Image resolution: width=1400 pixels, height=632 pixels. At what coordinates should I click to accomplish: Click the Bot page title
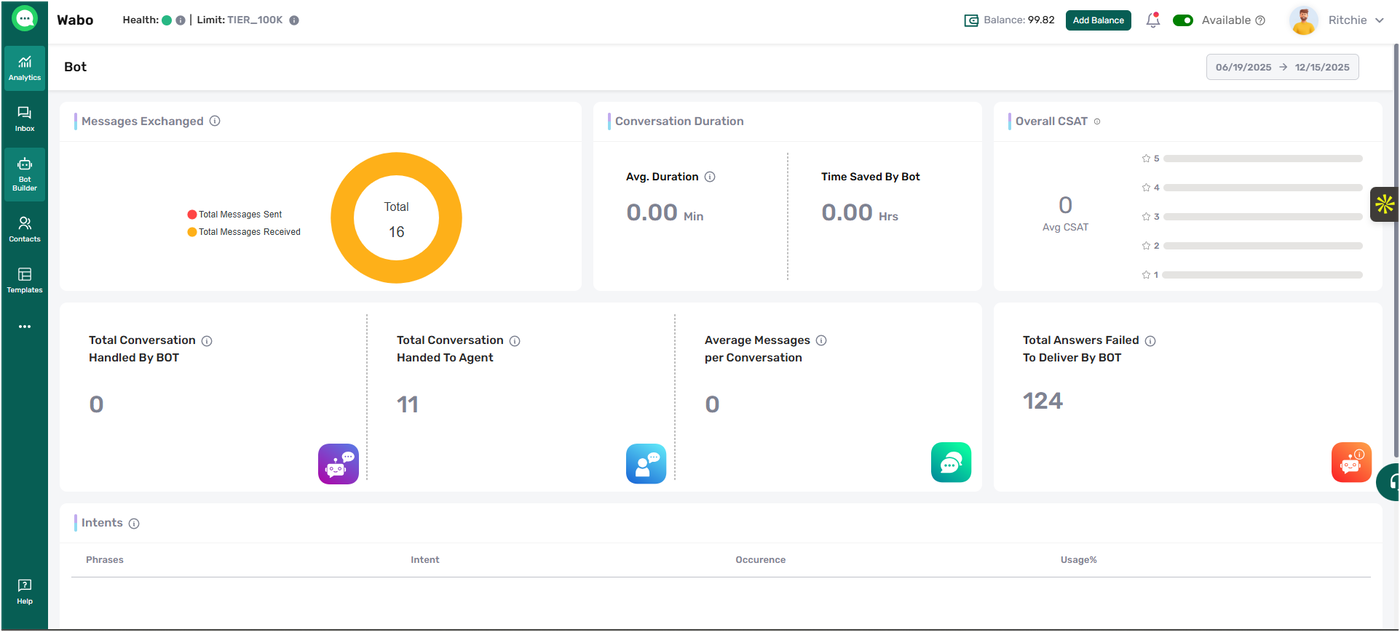click(x=76, y=67)
